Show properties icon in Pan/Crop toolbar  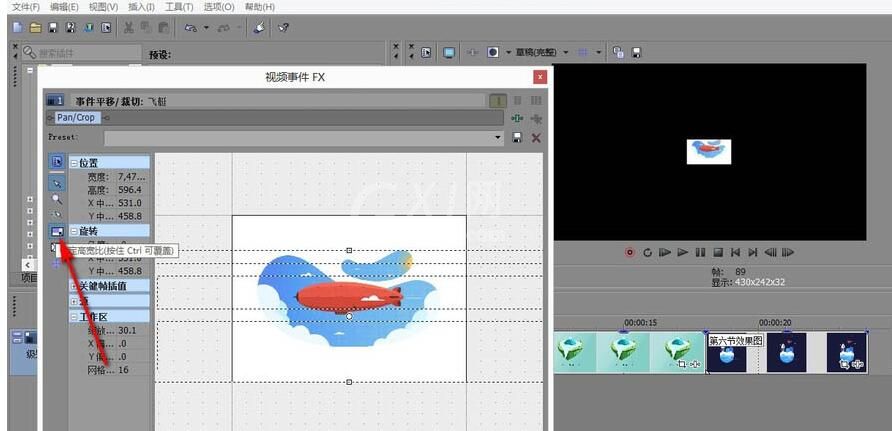tap(57, 161)
